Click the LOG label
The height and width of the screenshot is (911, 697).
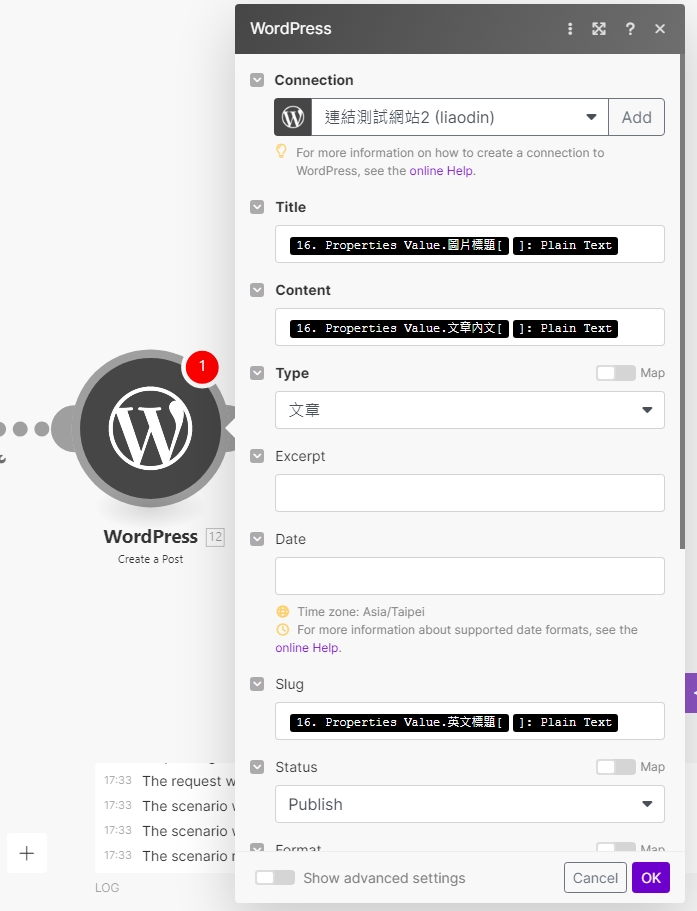[107, 887]
